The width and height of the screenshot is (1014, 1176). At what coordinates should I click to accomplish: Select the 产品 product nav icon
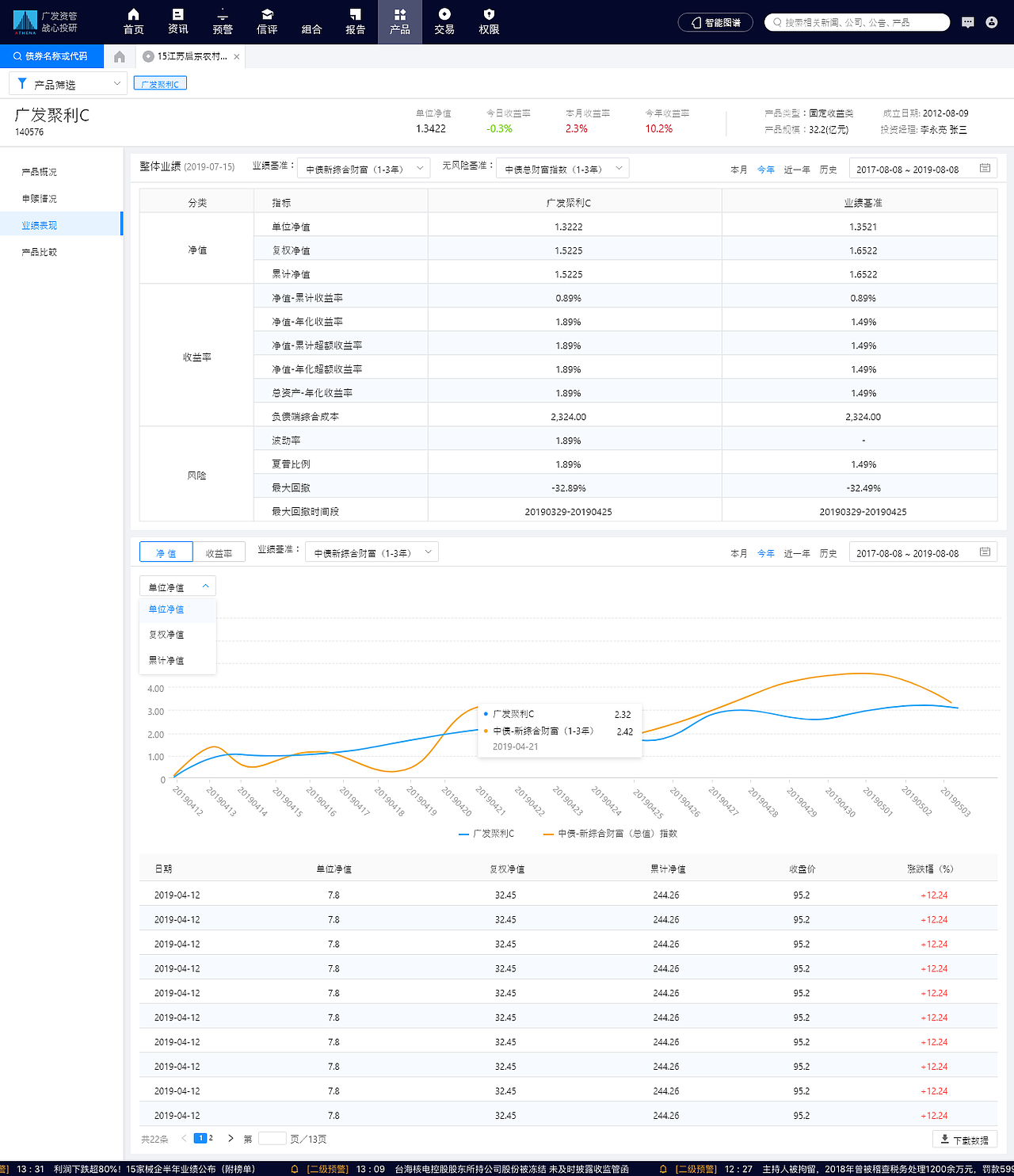[x=400, y=21]
